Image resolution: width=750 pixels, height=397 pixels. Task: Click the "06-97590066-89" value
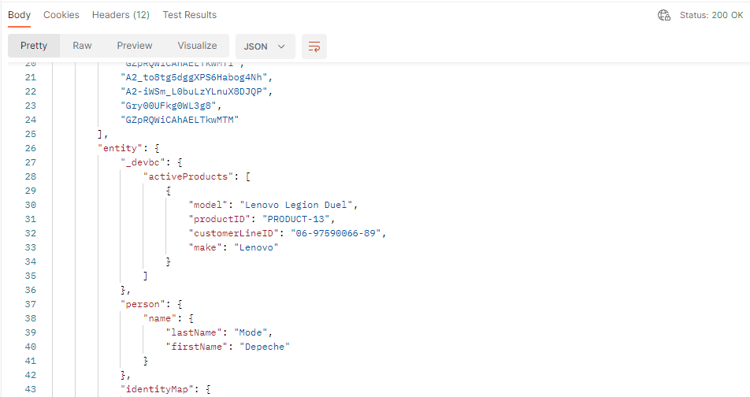click(336, 233)
